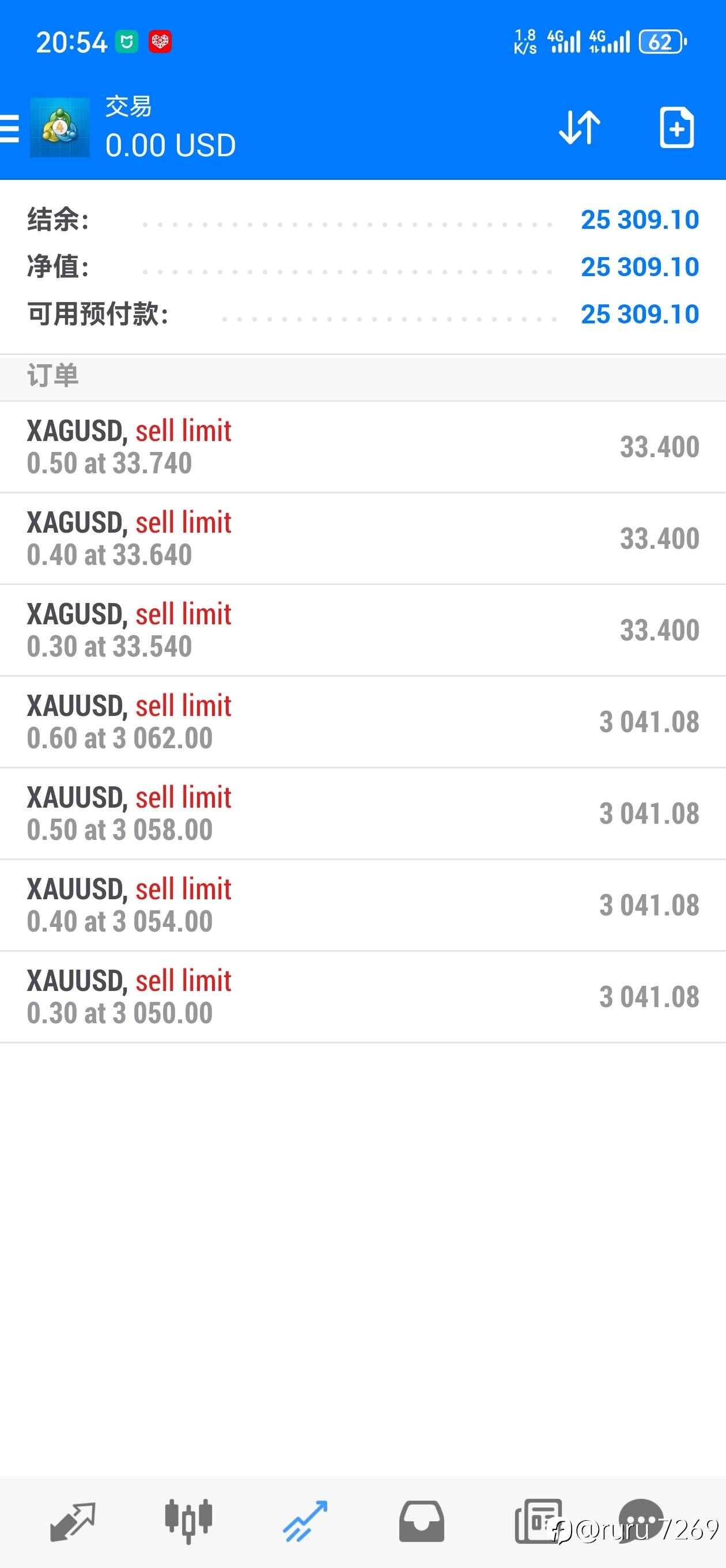This screenshot has height=1568, width=726.
Task: Tap the battery indicator in status bar
Action: click(x=661, y=42)
